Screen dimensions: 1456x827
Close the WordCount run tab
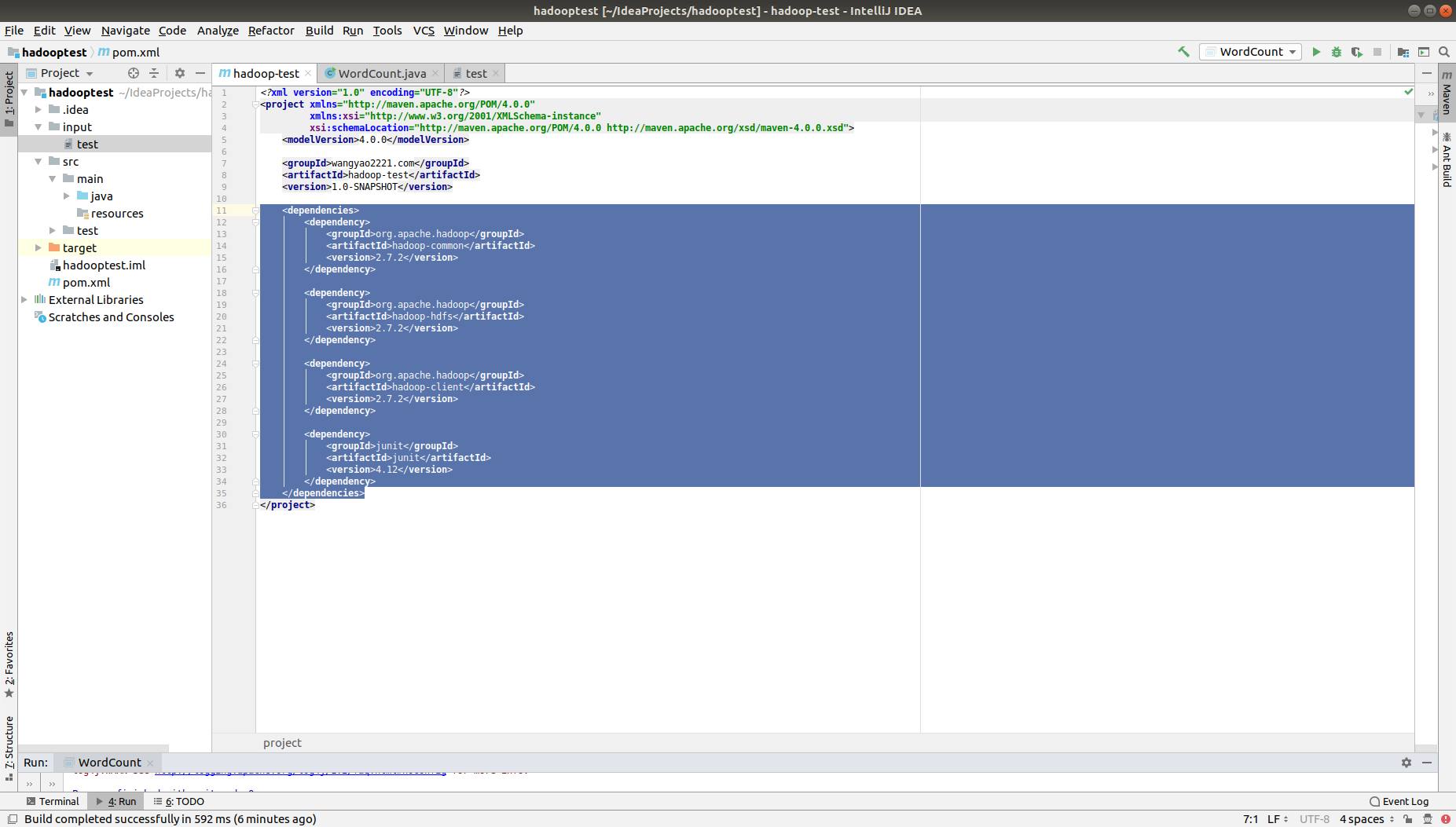[150, 762]
